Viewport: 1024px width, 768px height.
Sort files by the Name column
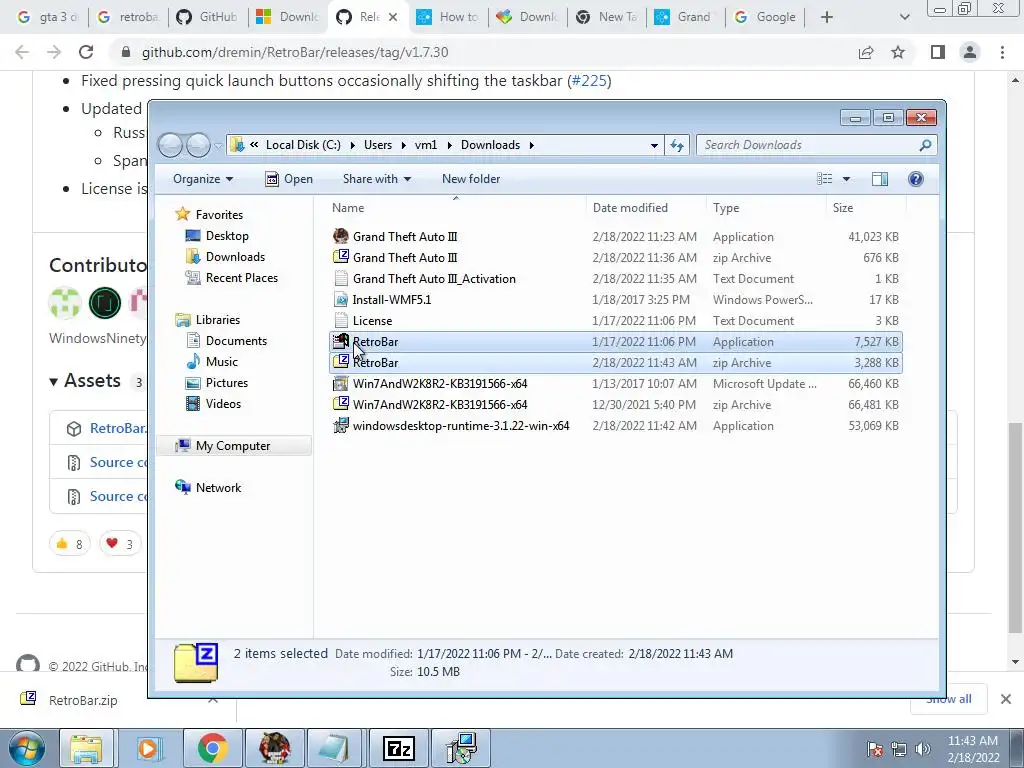pyautogui.click(x=455, y=208)
